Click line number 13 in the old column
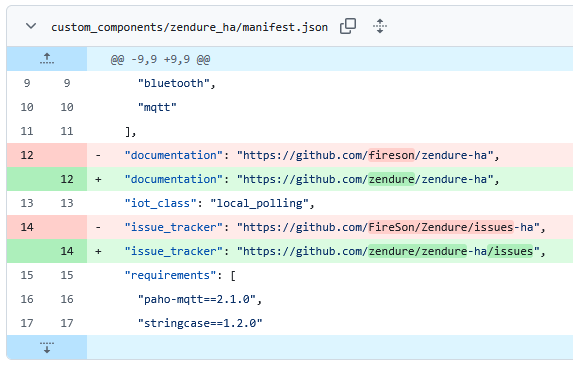 tap(27, 203)
